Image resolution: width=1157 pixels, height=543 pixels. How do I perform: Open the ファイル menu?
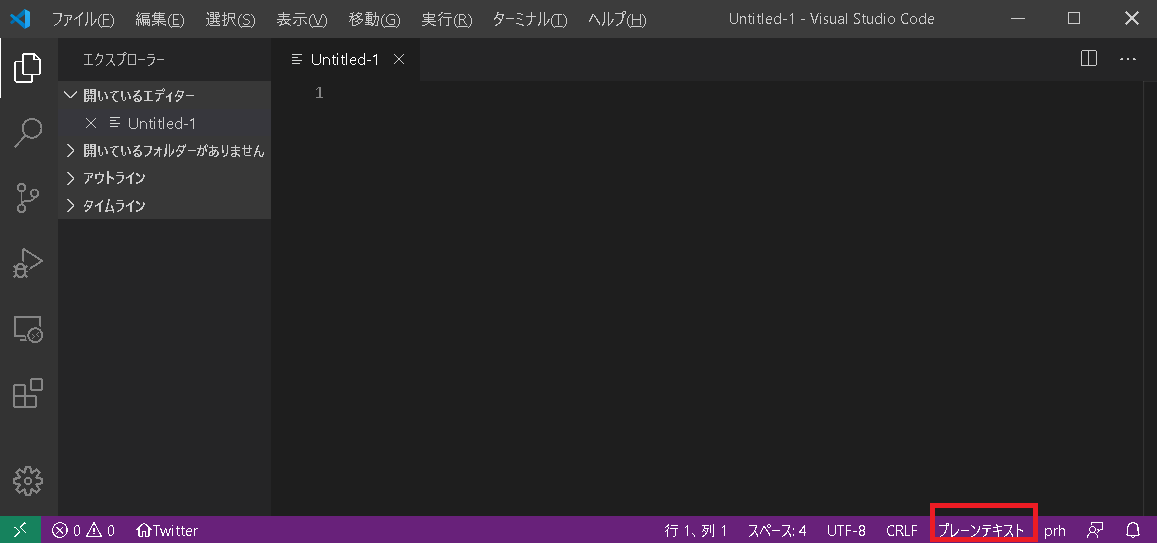coord(83,19)
